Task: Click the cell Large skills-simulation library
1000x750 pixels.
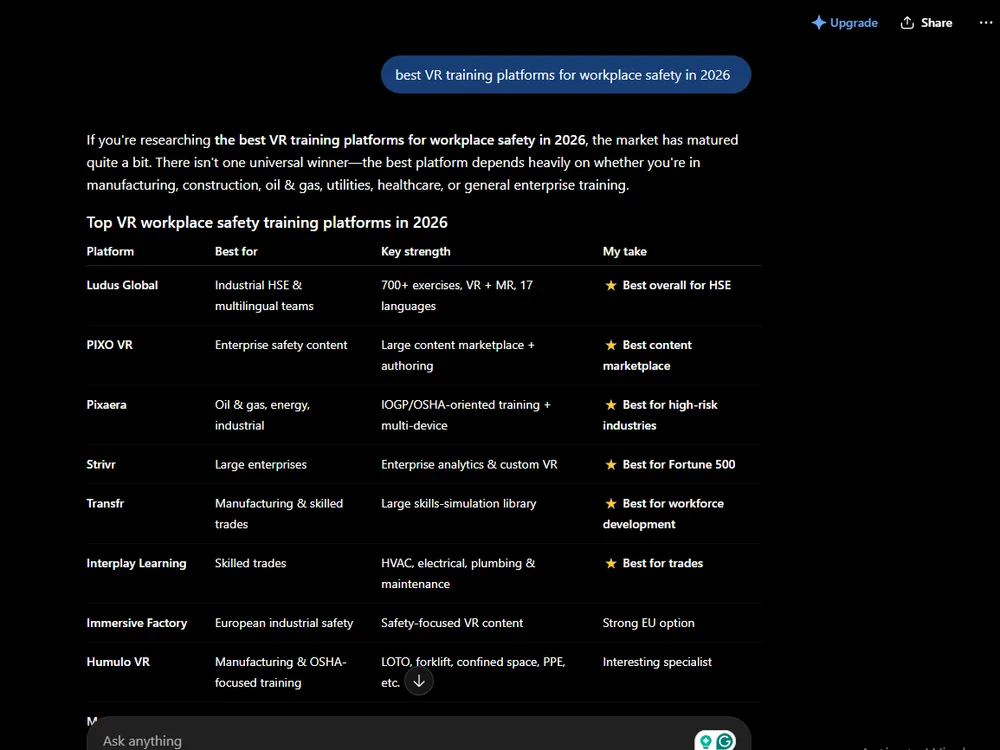Action: coord(459,503)
